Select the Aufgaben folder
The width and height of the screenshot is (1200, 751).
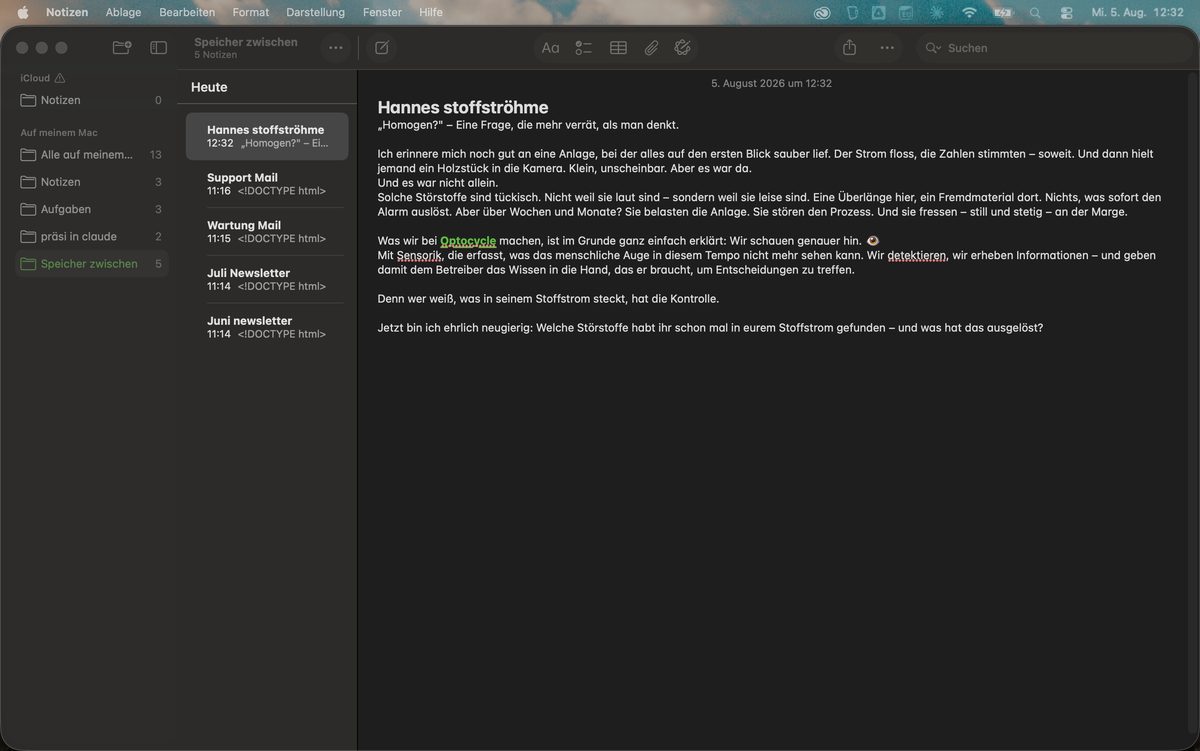(91, 209)
